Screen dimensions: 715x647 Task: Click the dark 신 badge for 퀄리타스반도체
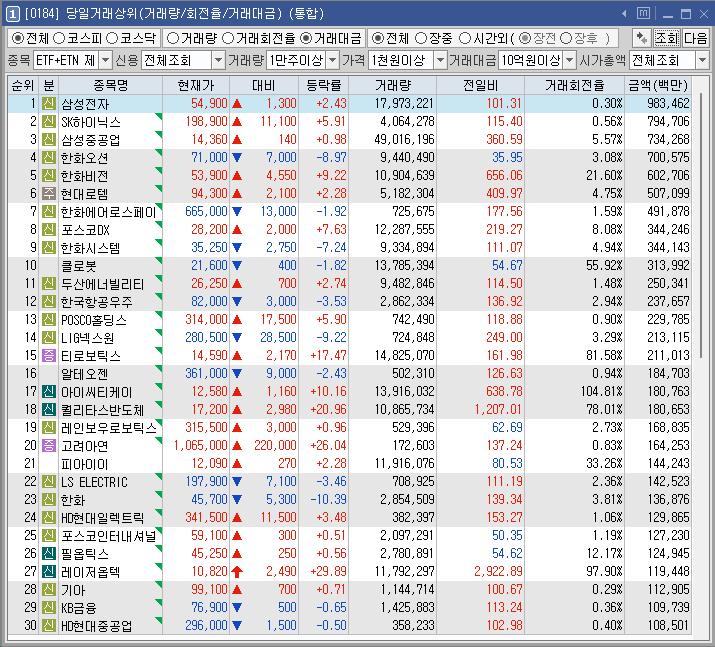[49, 409]
